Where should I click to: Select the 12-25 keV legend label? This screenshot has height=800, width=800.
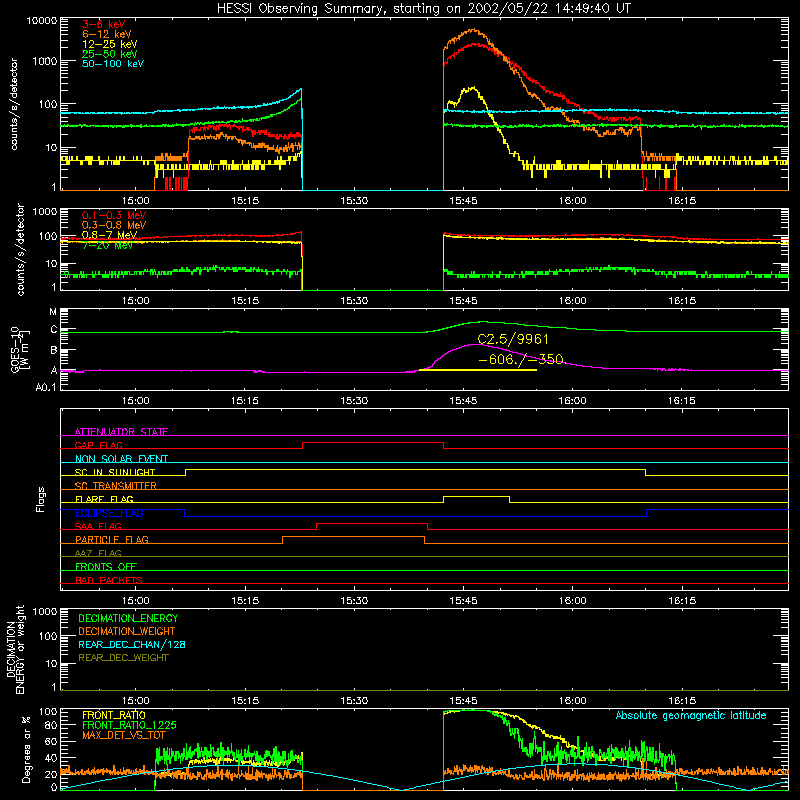[110, 44]
